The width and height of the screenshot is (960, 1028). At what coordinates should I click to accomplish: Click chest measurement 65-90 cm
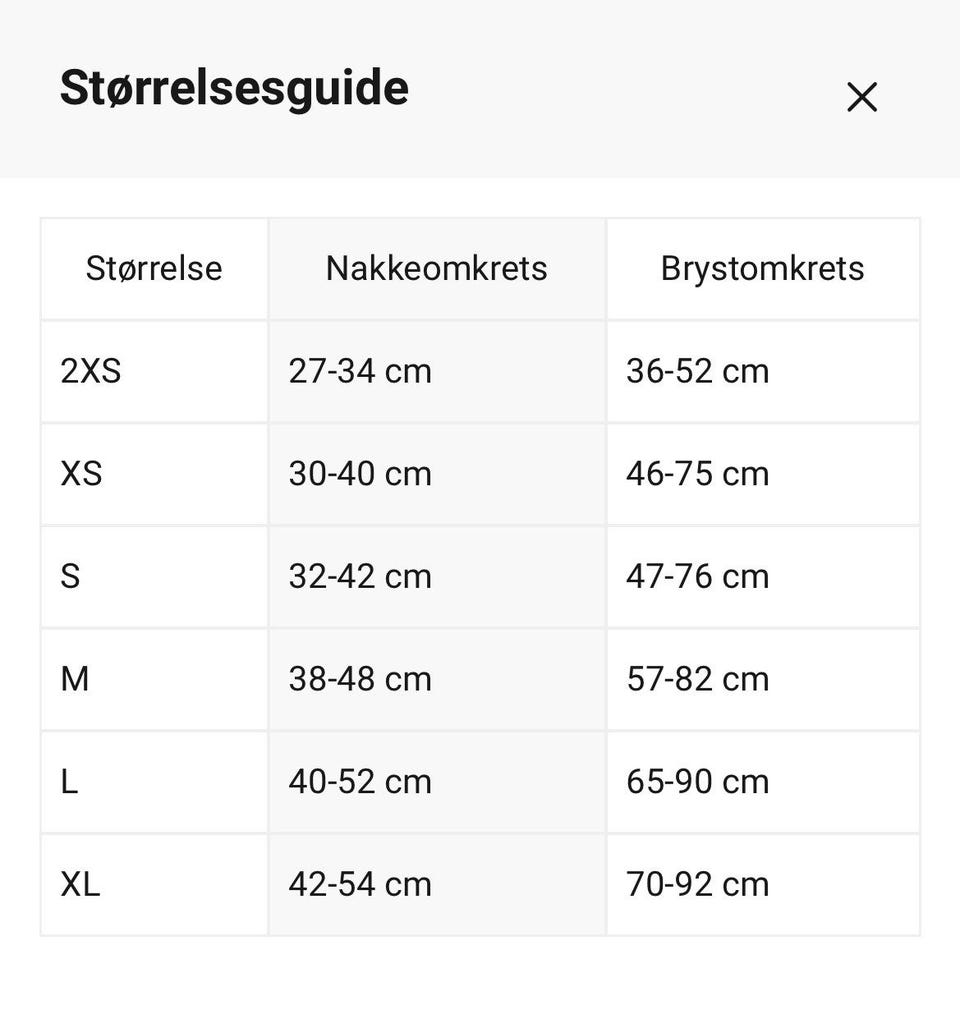pyautogui.click(x=697, y=781)
